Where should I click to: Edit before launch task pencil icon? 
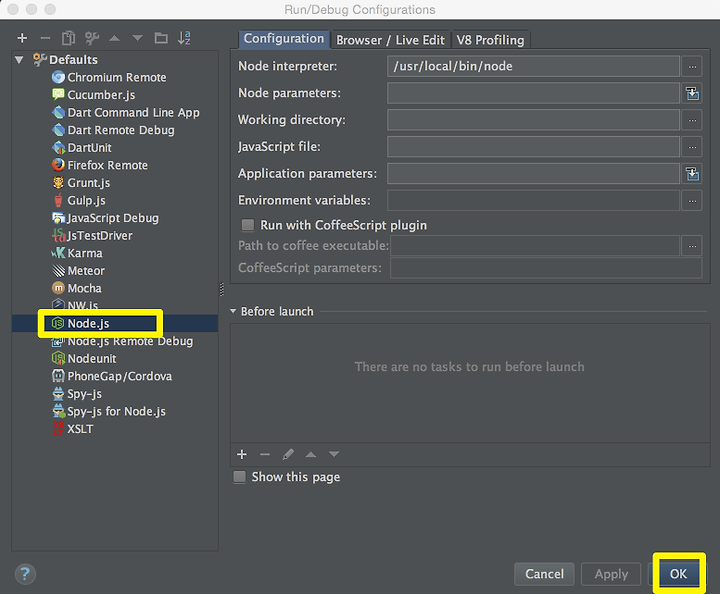coord(288,454)
